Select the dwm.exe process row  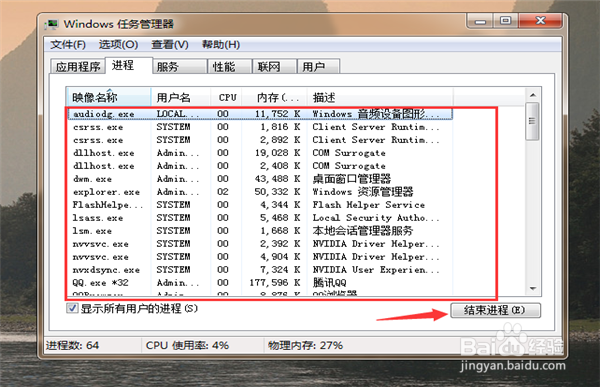click(x=260, y=179)
